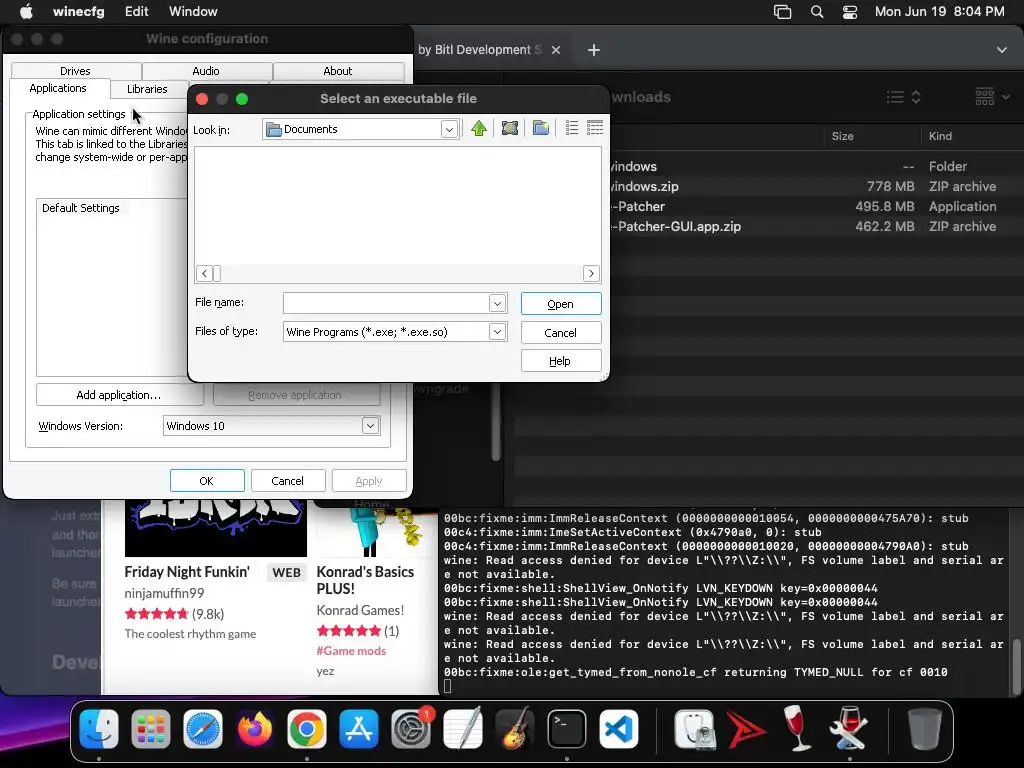Open TextEdit from the dock
Screen dimensions: 1024x768
pos(462,729)
